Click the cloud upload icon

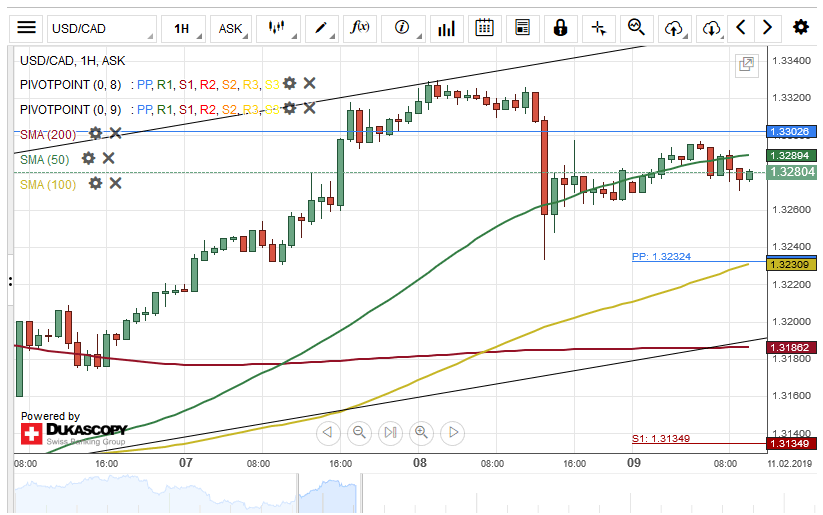[674, 28]
